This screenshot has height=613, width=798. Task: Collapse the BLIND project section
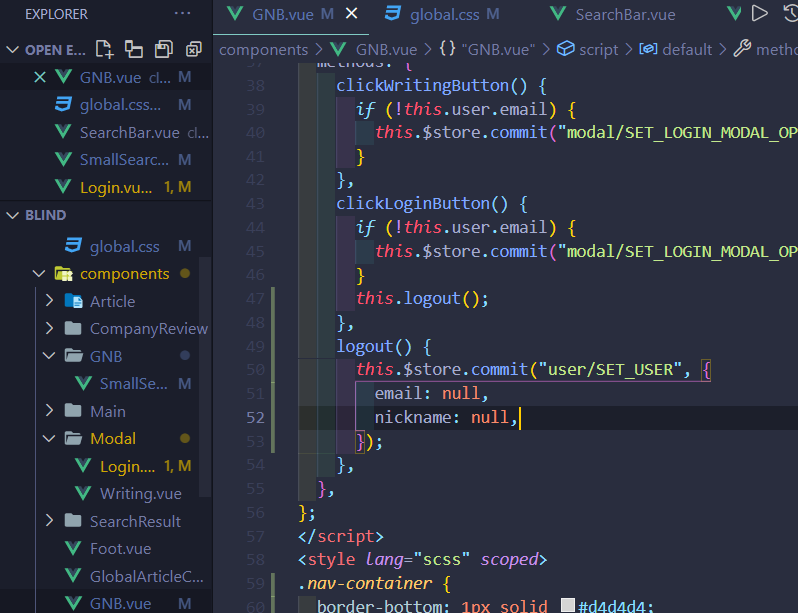pyautogui.click(x=12, y=215)
